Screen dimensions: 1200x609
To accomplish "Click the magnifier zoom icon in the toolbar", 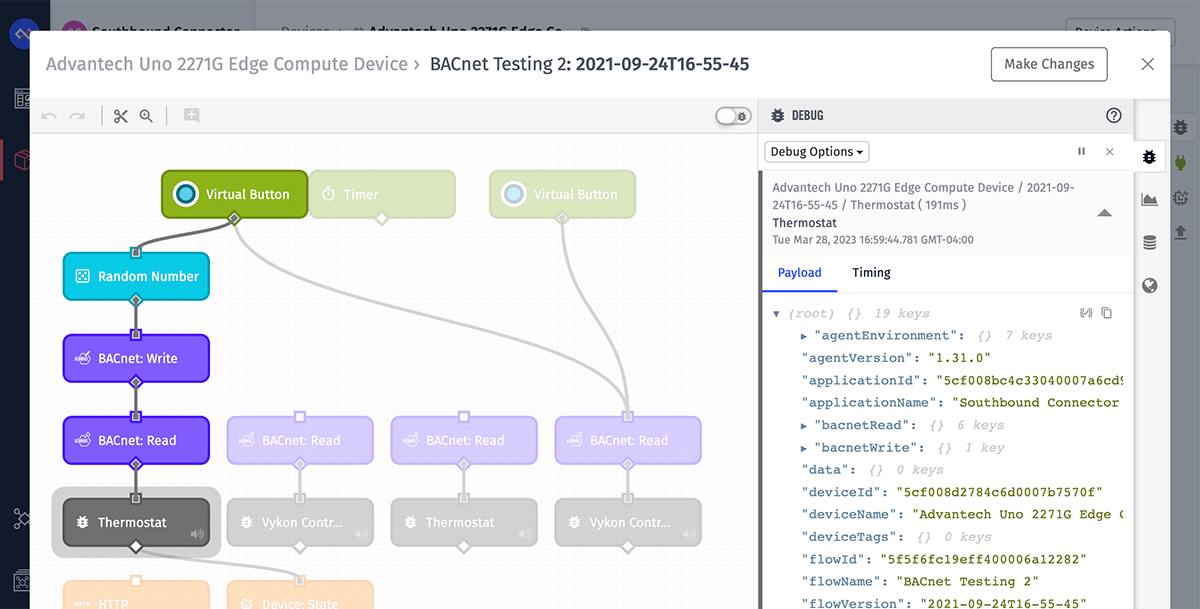I will click(146, 116).
